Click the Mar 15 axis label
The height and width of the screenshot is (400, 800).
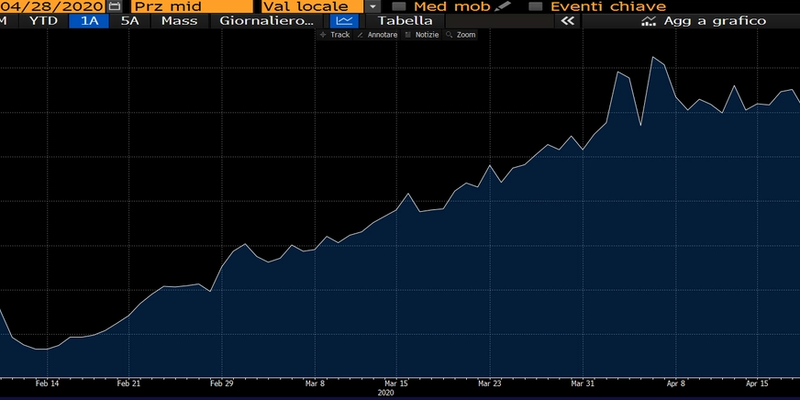coord(396,384)
